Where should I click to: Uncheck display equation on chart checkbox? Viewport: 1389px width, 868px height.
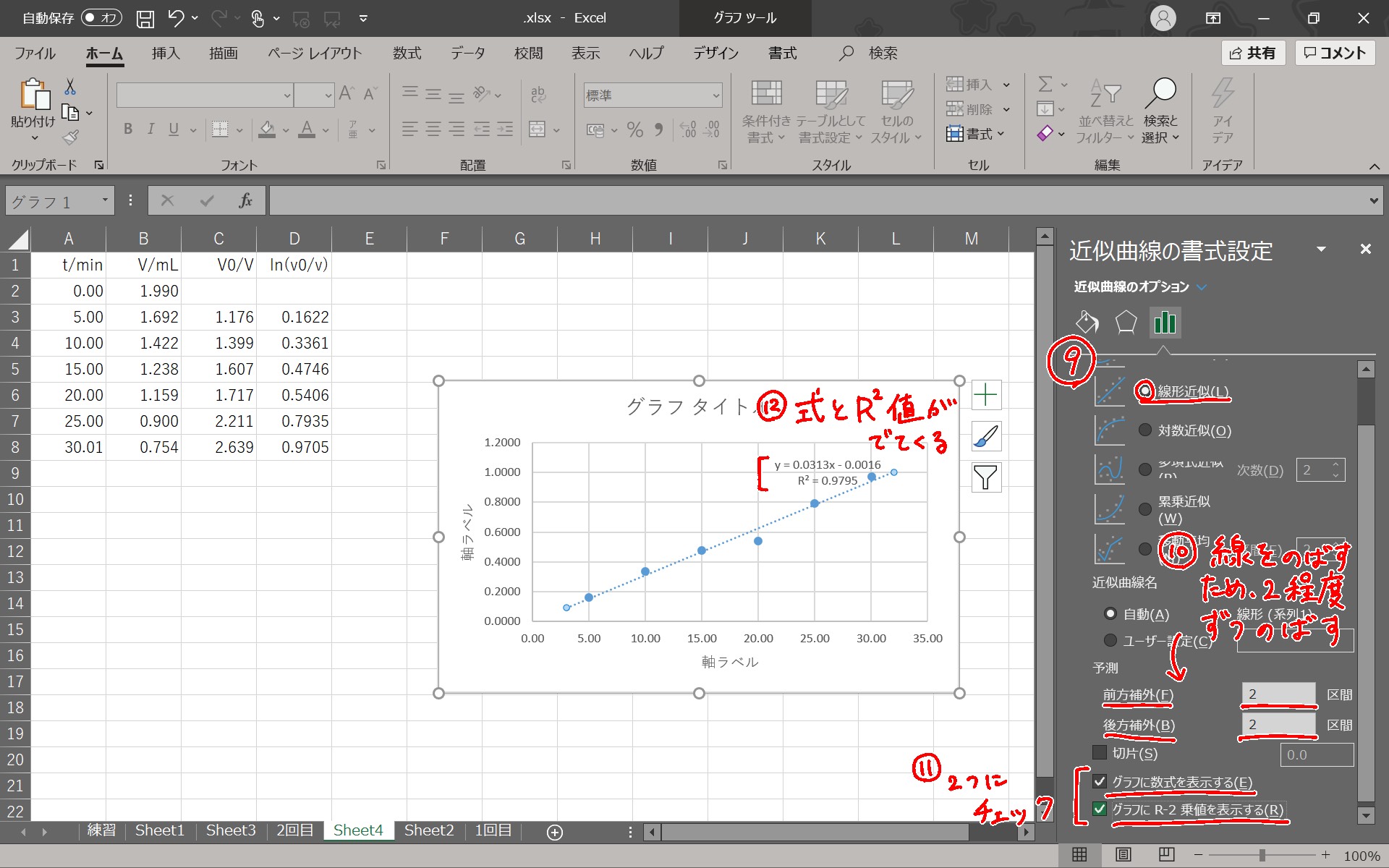pos(1100,781)
